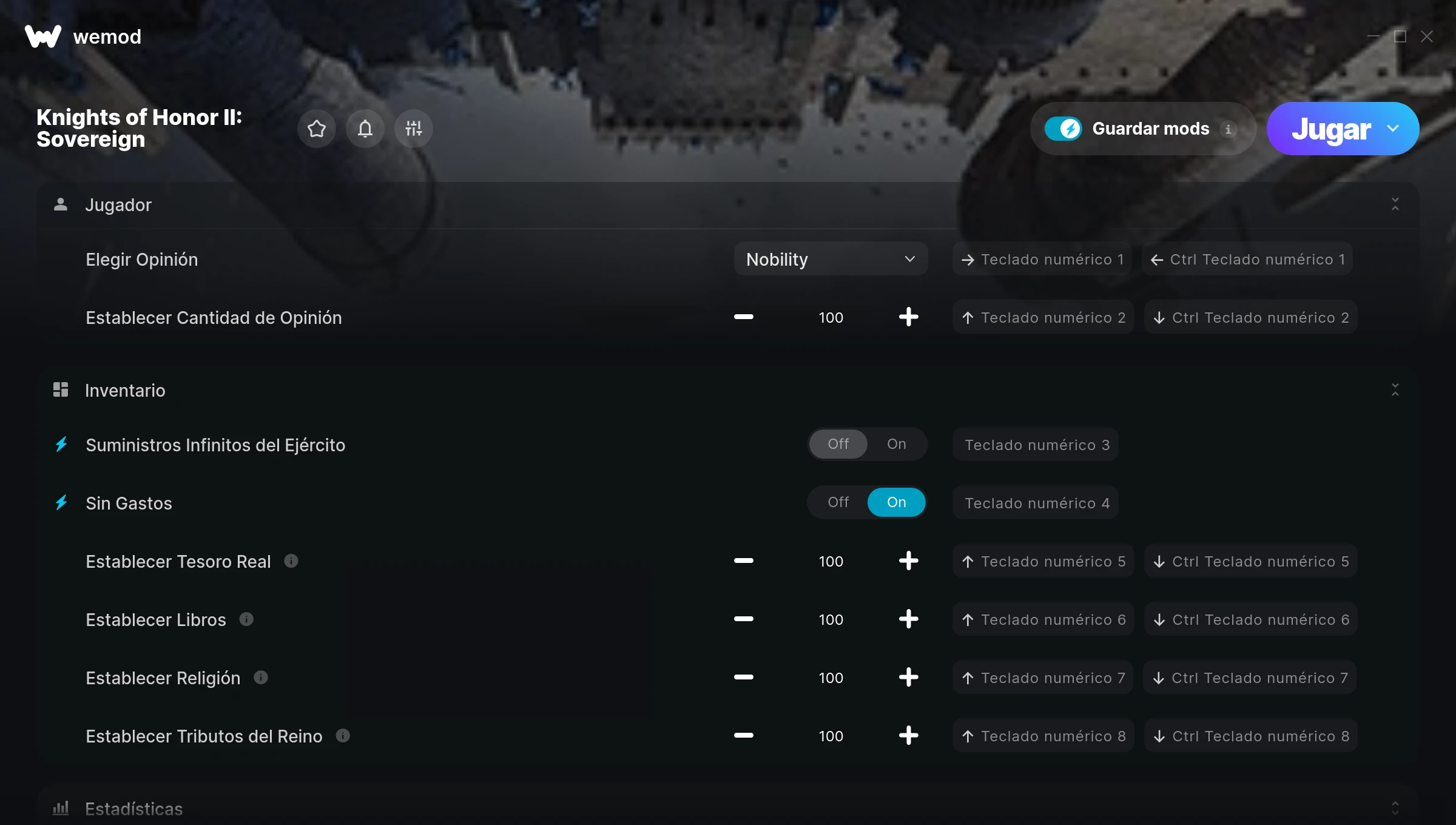
Task: Increase Establecer Religión value with plus
Action: click(x=908, y=678)
